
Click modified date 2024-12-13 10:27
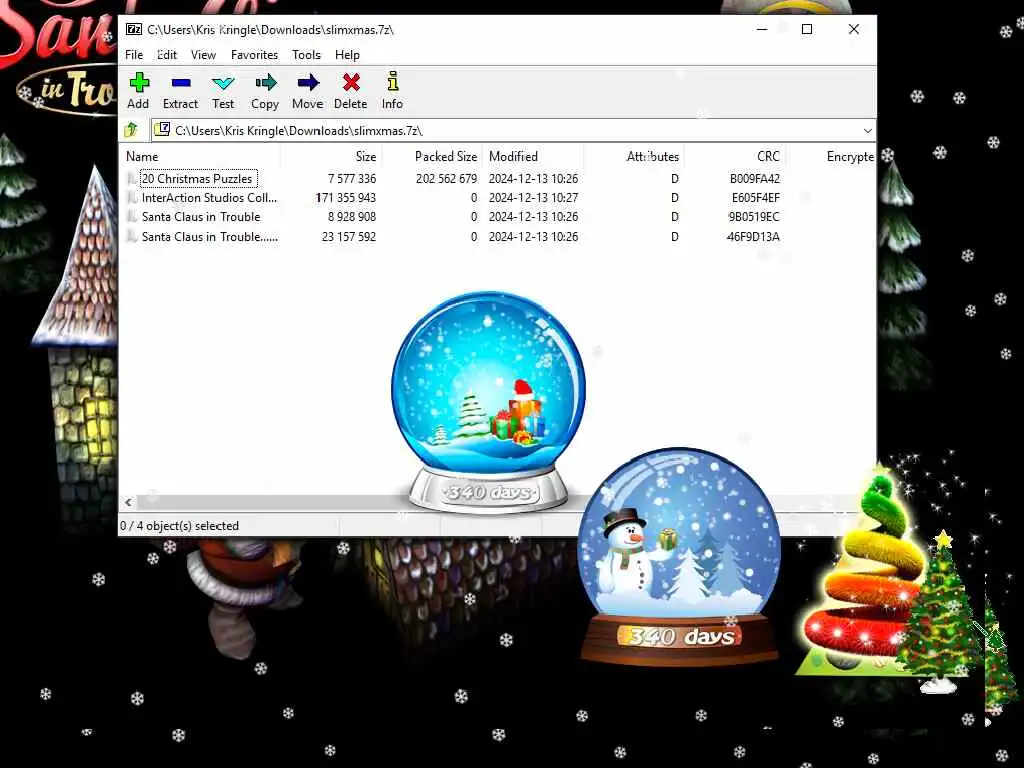click(x=534, y=197)
